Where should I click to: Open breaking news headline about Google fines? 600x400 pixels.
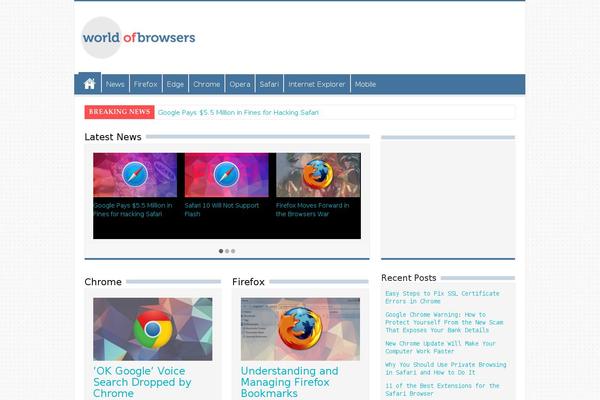tap(238, 113)
